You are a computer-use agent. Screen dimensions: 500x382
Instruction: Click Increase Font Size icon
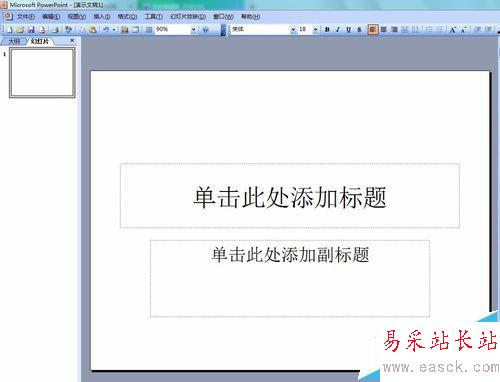tap(452, 30)
